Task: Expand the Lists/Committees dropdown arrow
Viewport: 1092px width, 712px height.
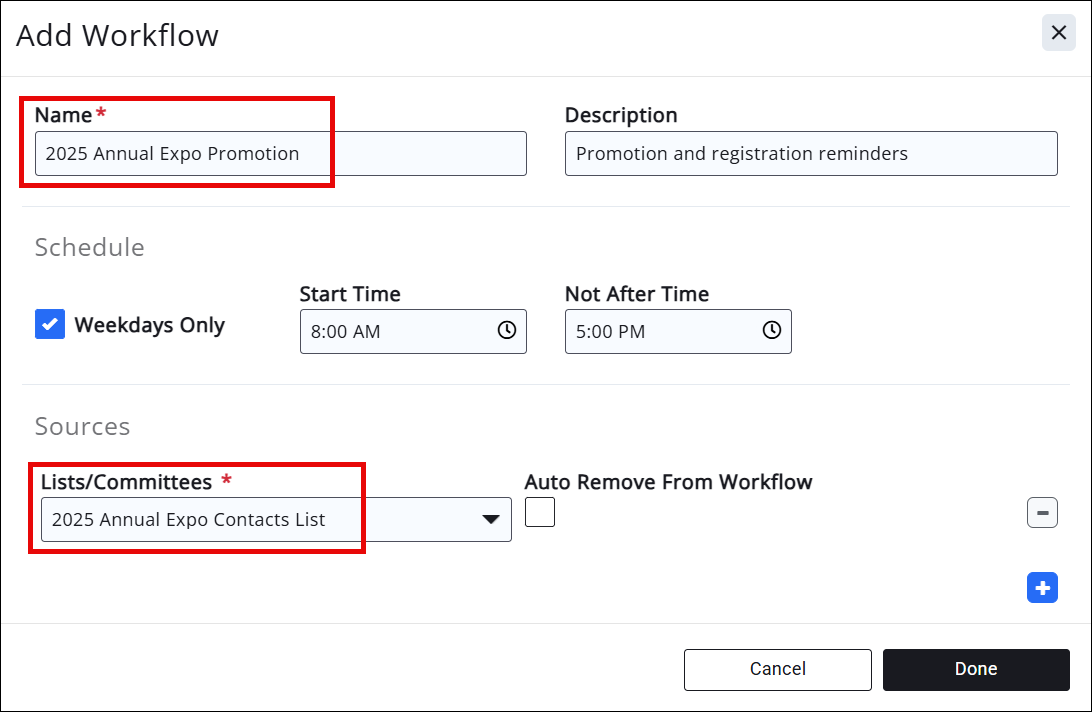Action: pyautogui.click(x=490, y=519)
